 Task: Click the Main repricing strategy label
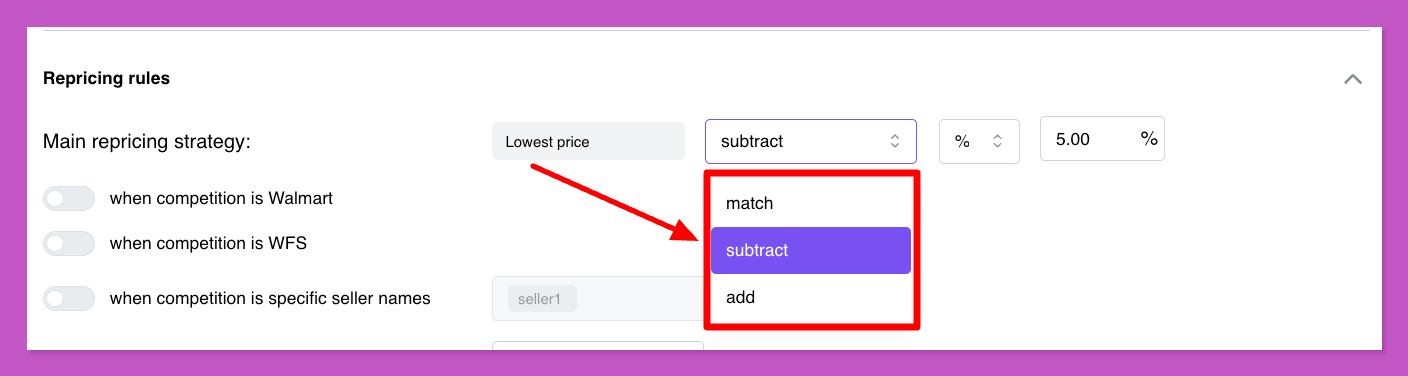pos(147,142)
